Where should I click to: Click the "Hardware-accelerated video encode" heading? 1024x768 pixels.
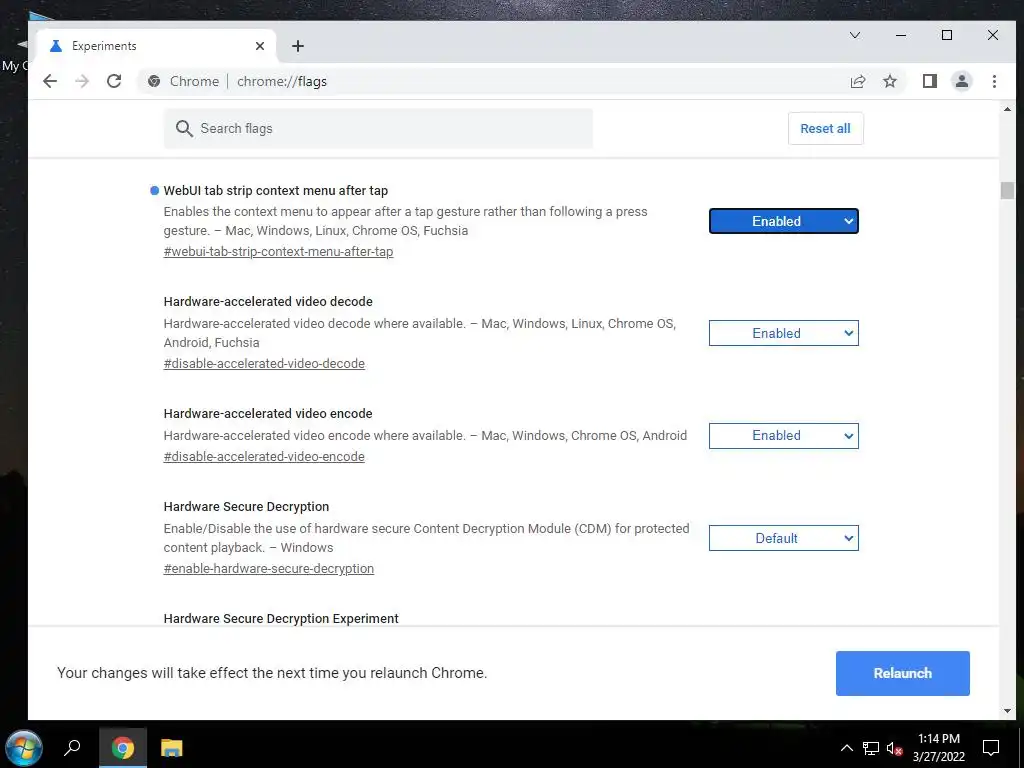pos(268,413)
